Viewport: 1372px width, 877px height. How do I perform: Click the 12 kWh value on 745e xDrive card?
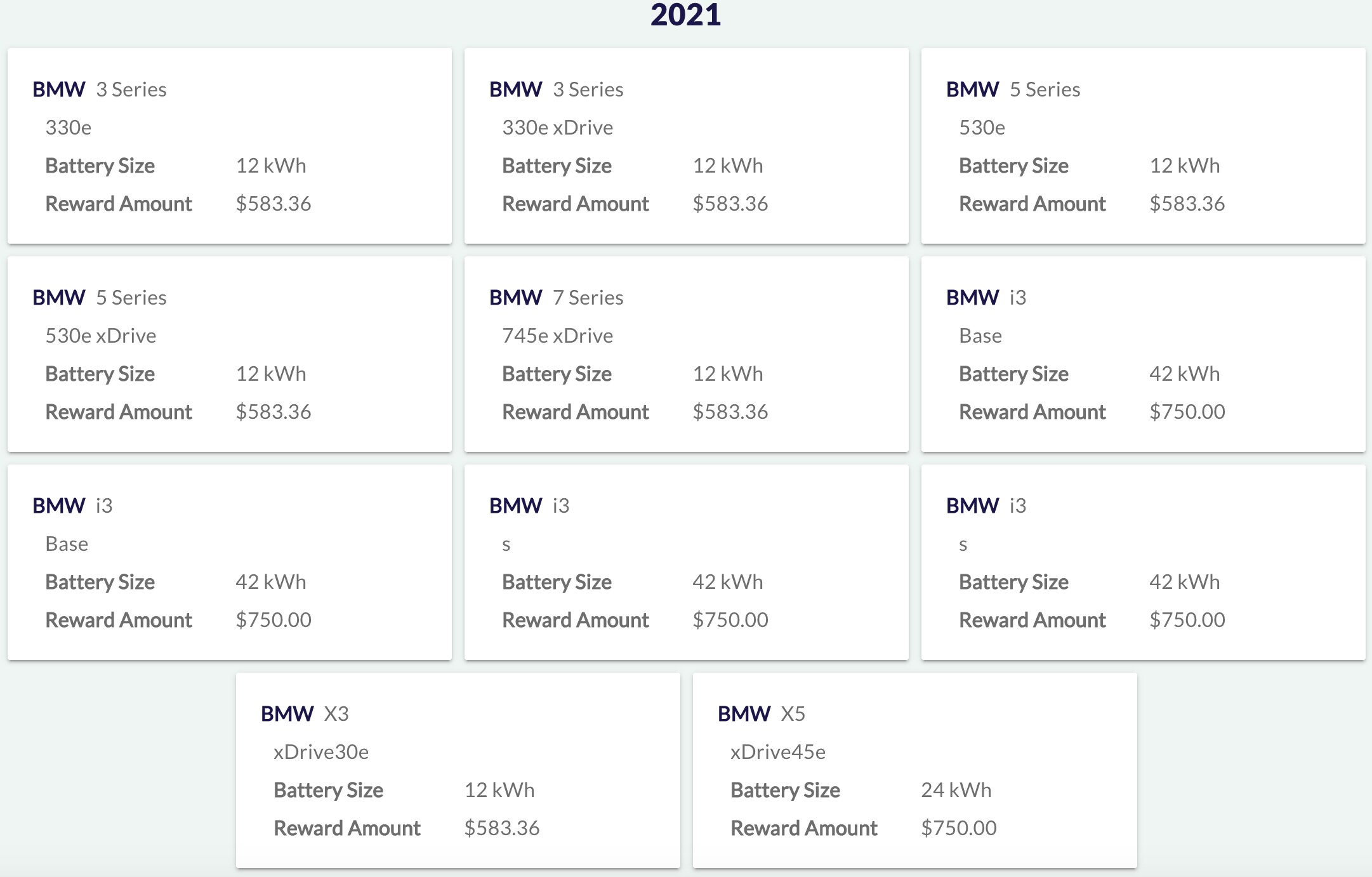(727, 374)
